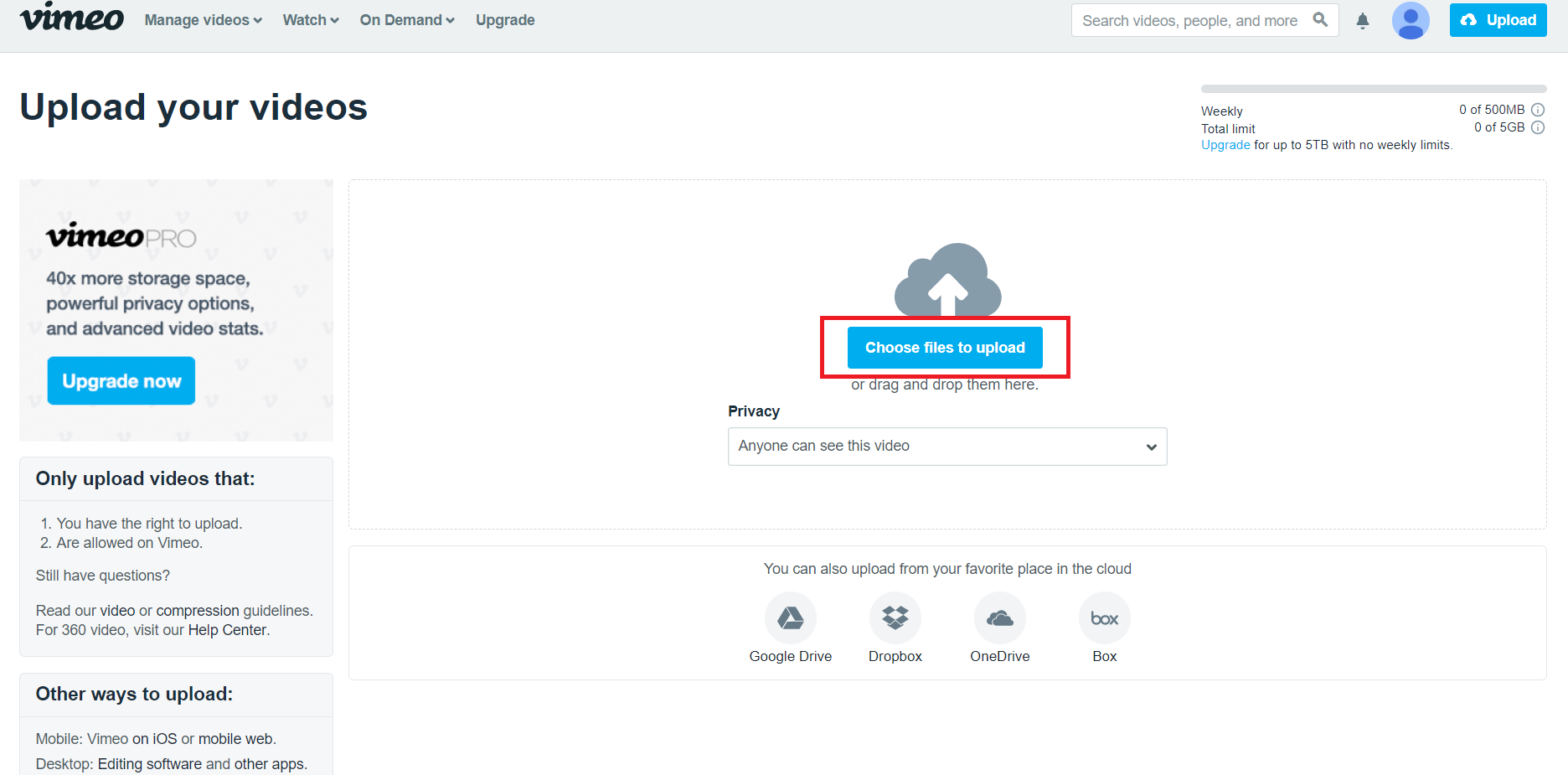Click the 'Total limit' label
Screen dimensions: 1568x775
coord(1228,129)
